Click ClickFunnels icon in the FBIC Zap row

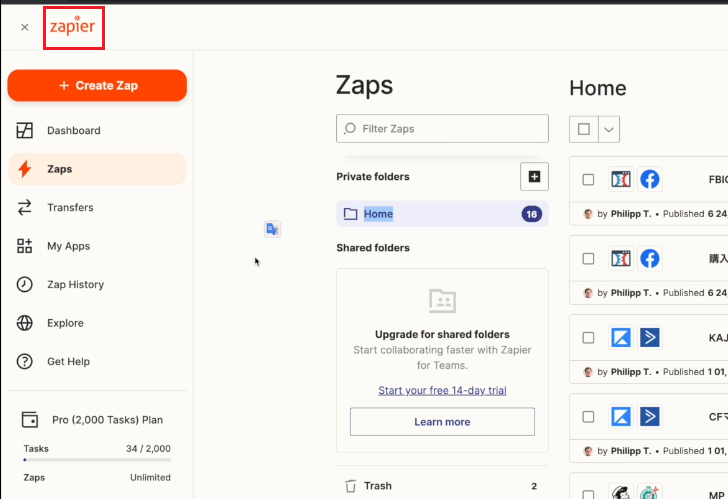point(621,179)
